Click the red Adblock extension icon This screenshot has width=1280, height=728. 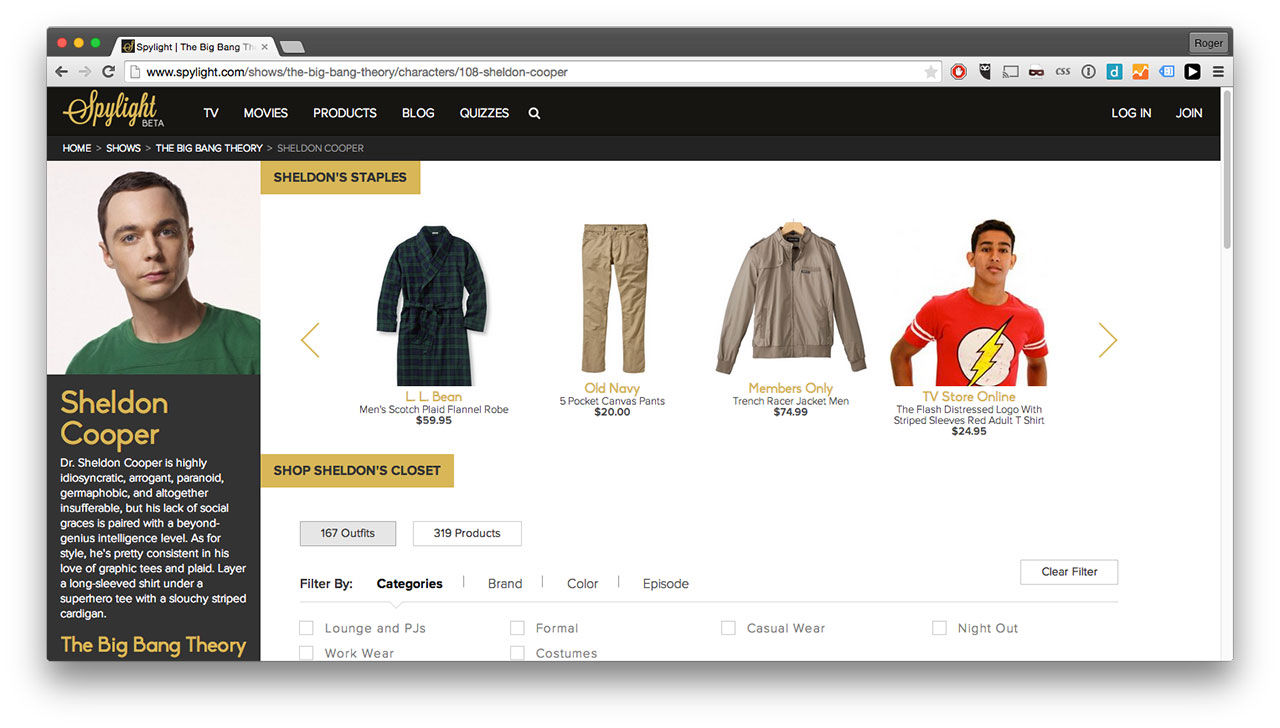[x=958, y=72]
